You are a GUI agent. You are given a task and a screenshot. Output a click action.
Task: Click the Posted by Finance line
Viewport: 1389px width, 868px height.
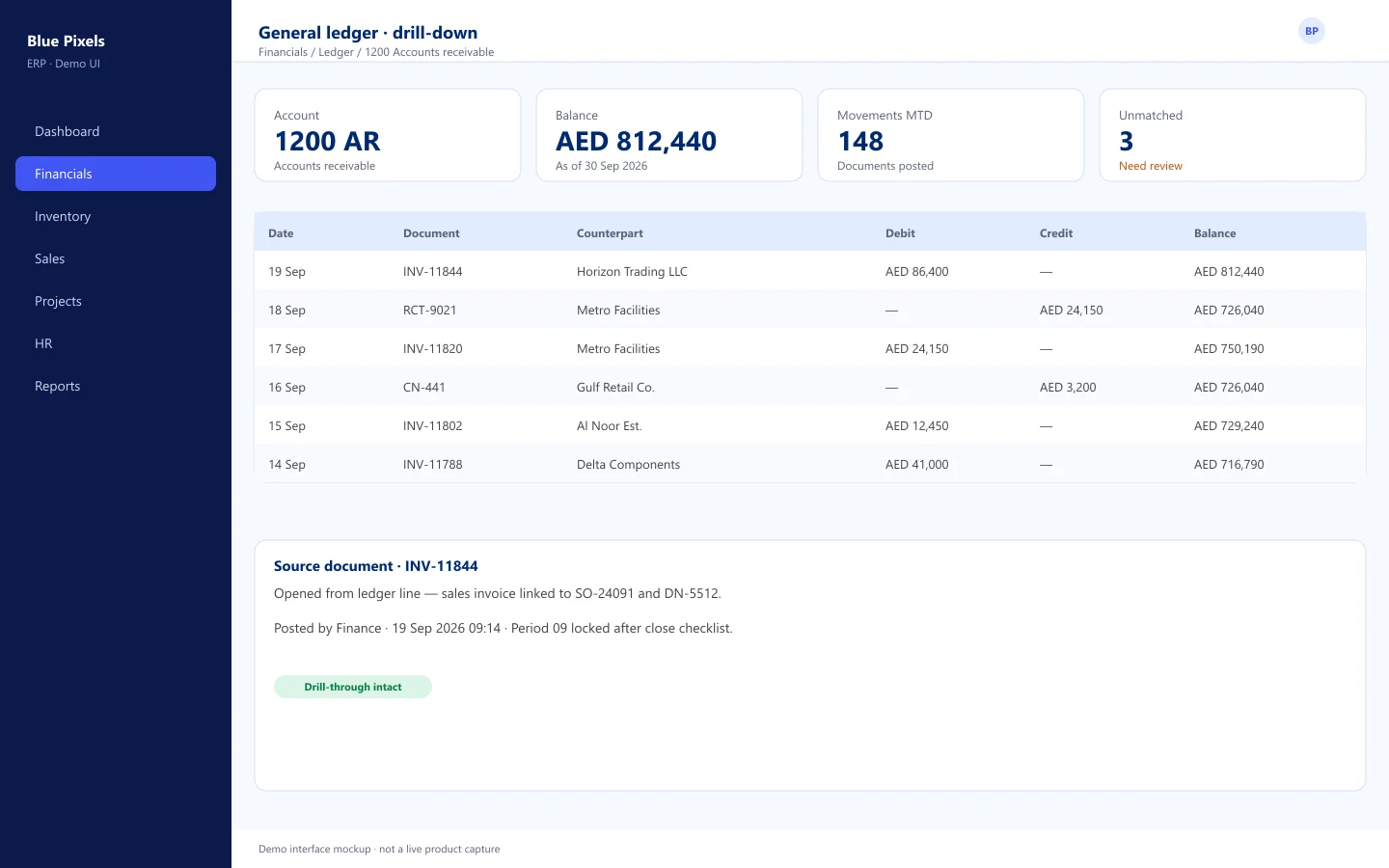(503, 628)
